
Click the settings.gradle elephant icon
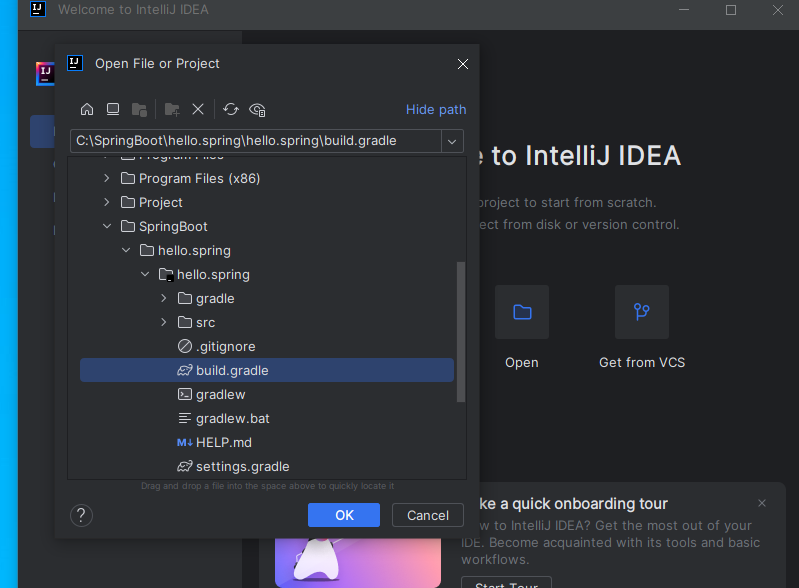(184, 466)
